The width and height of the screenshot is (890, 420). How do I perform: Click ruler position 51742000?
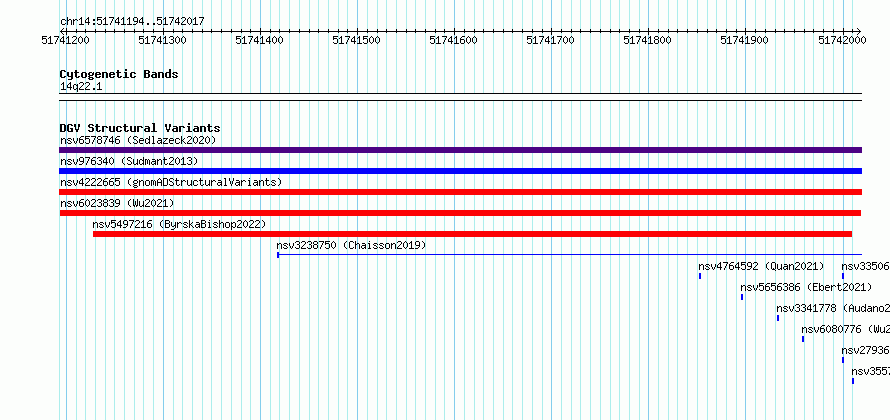[842, 40]
